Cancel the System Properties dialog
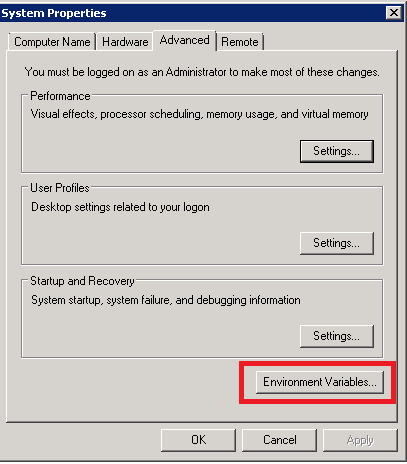Screen dimensions: 407x464 (x=279, y=440)
